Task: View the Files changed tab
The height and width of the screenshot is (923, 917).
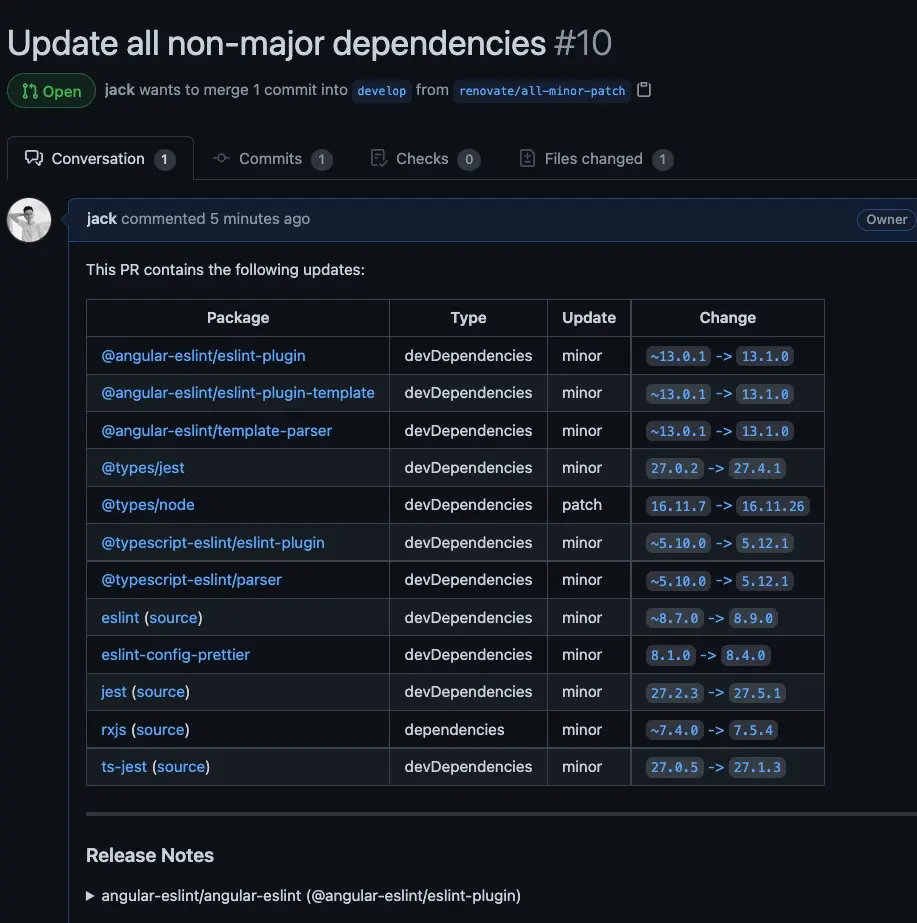Action: [x=596, y=159]
